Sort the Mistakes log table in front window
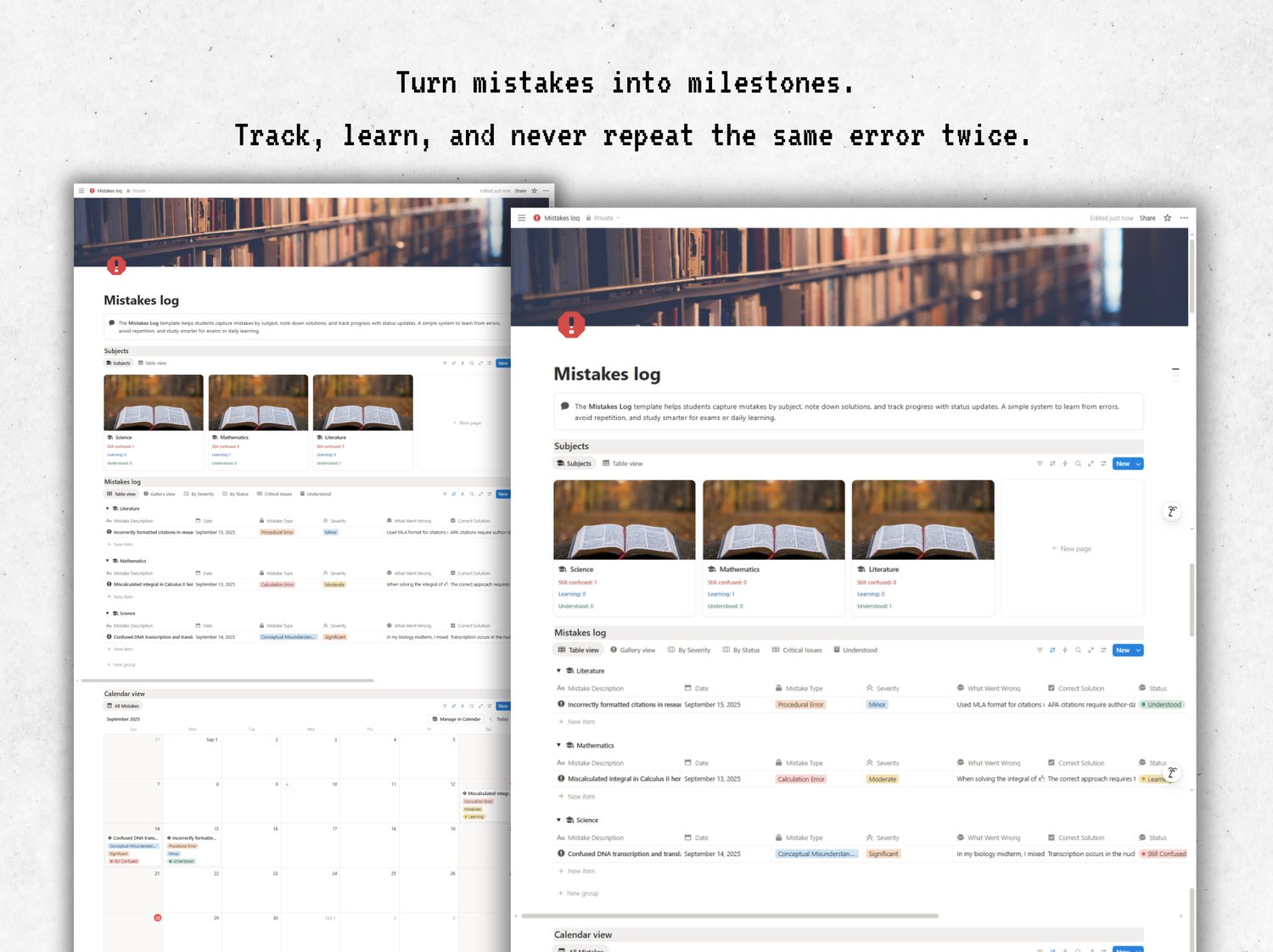The width and height of the screenshot is (1273, 952). [1052, 650]
